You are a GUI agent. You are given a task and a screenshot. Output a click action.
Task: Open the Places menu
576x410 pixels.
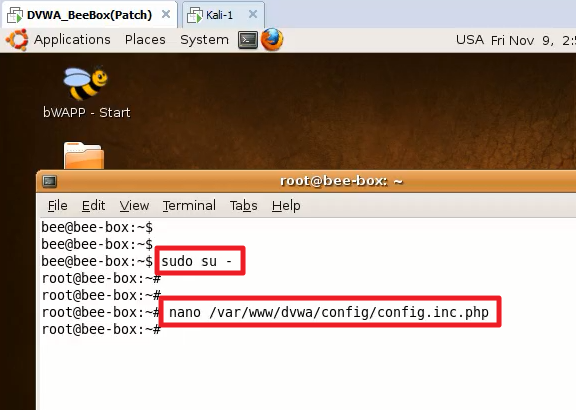coord(145,40)
